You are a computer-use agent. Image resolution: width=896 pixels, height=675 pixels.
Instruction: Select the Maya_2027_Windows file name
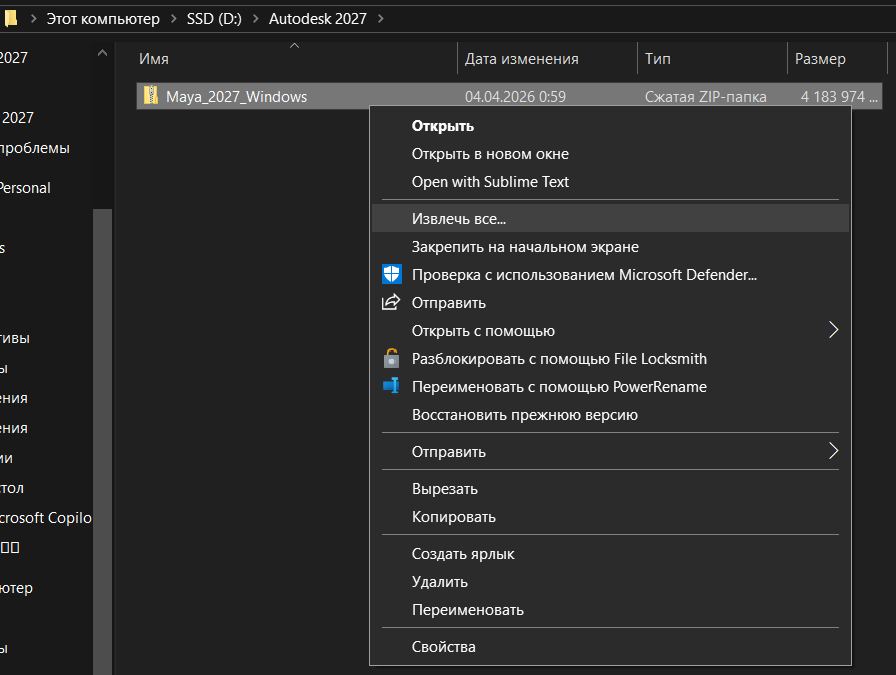click(236, 97)
